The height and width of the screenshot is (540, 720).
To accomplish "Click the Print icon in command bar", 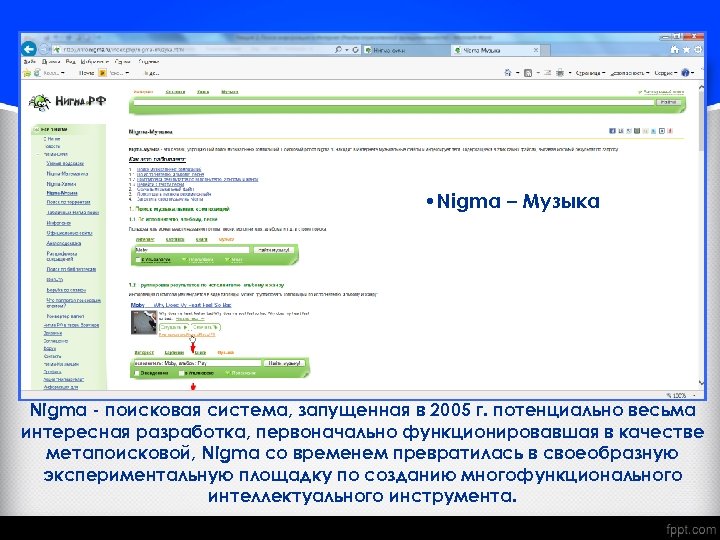I will pos(560,73).
